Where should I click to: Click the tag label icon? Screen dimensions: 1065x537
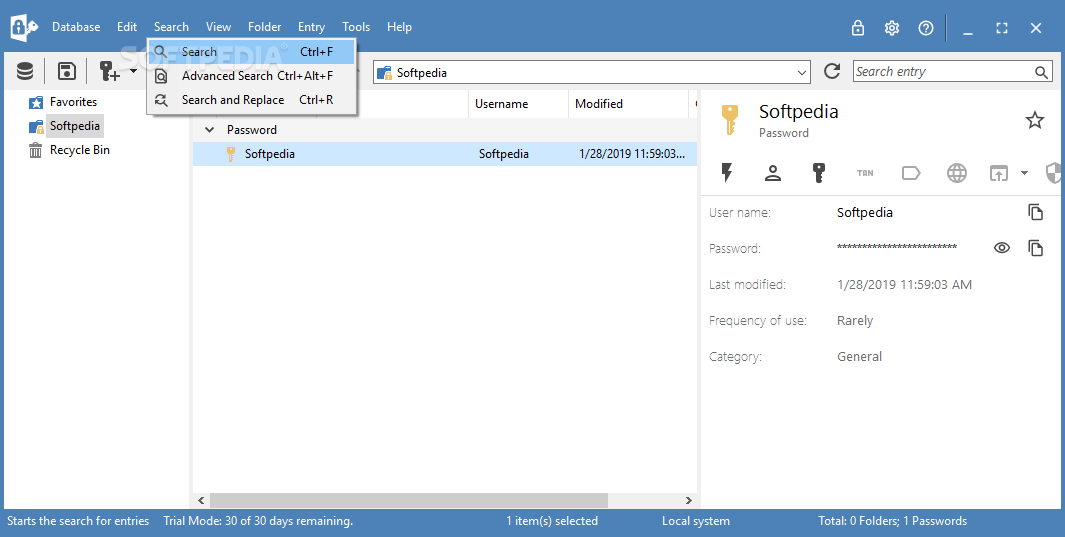pyautogui.click(x=911, y=173)
